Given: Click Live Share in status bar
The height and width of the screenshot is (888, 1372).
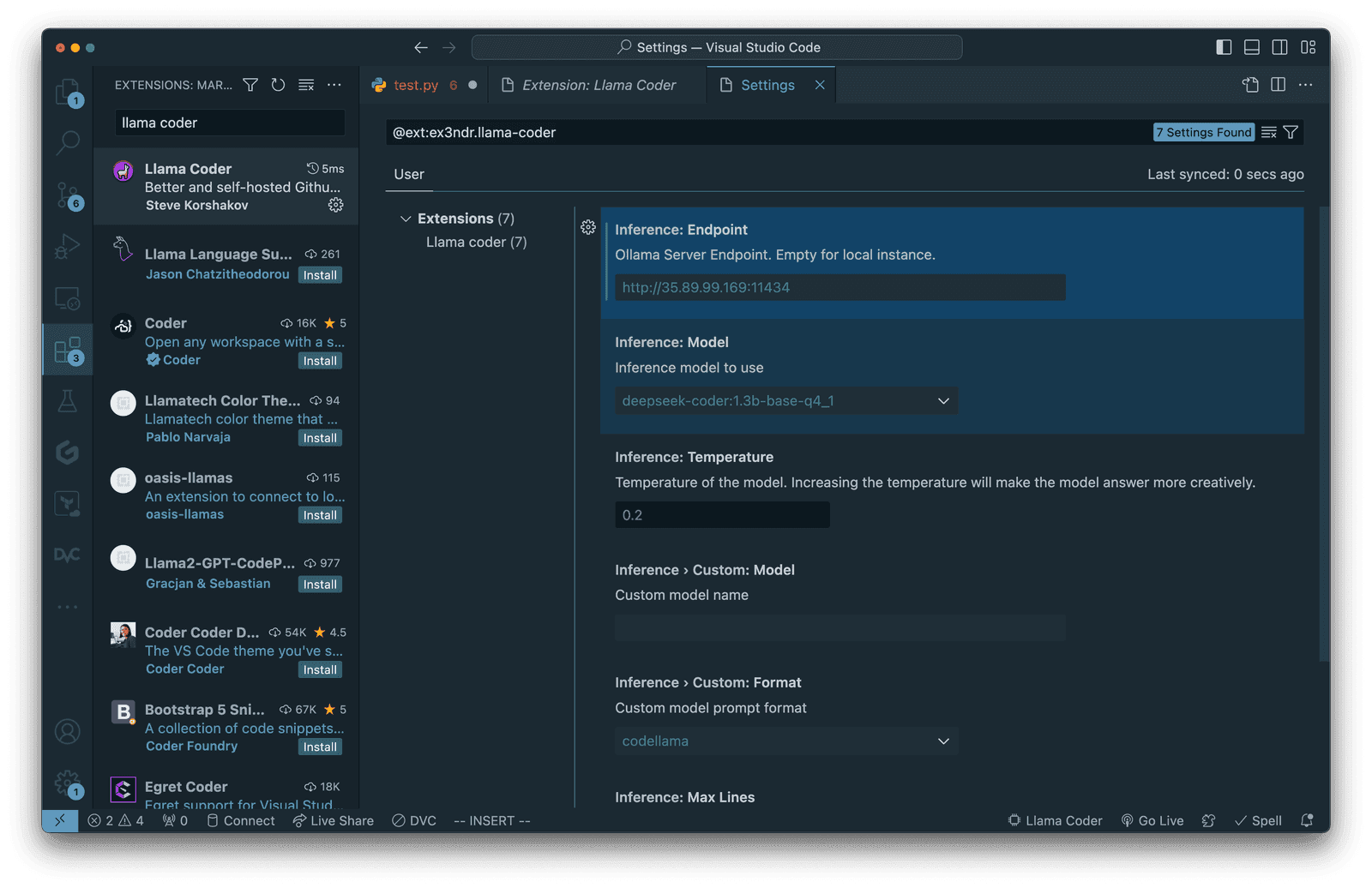Looking at the screenshot, I should coord(334,820).
